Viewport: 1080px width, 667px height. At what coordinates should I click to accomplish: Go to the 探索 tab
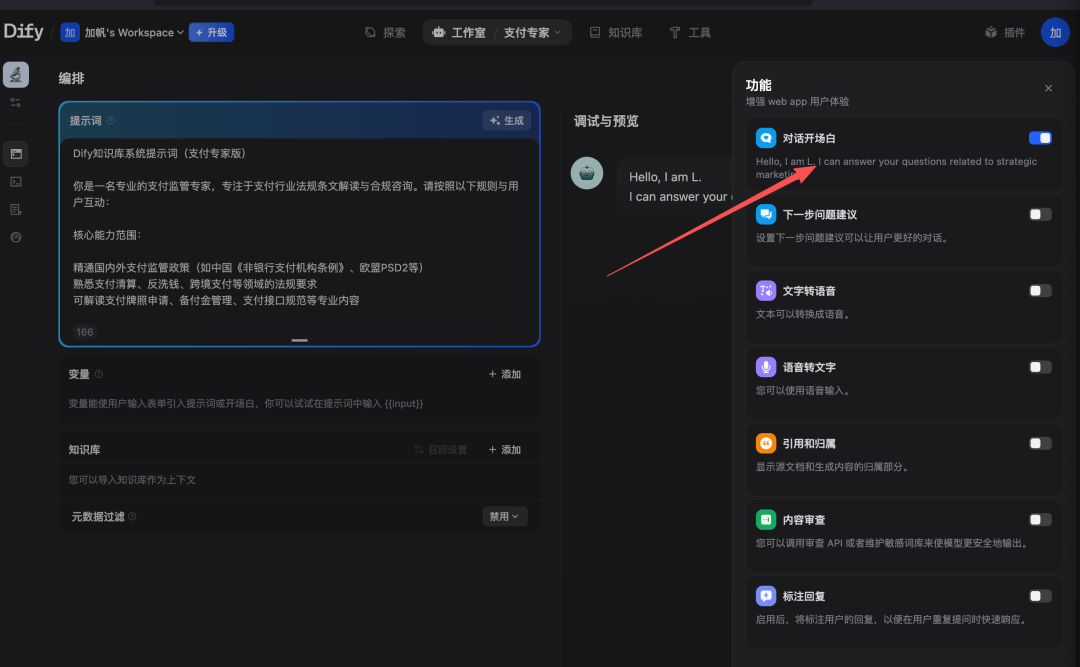[x=385, y=32]
